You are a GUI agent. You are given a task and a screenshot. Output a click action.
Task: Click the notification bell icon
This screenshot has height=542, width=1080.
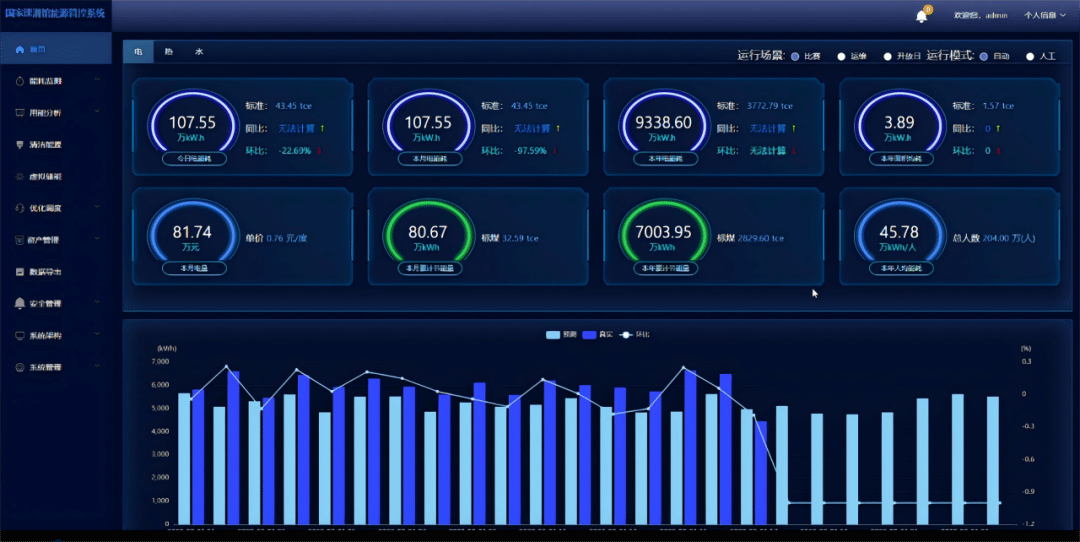point(921,16)
